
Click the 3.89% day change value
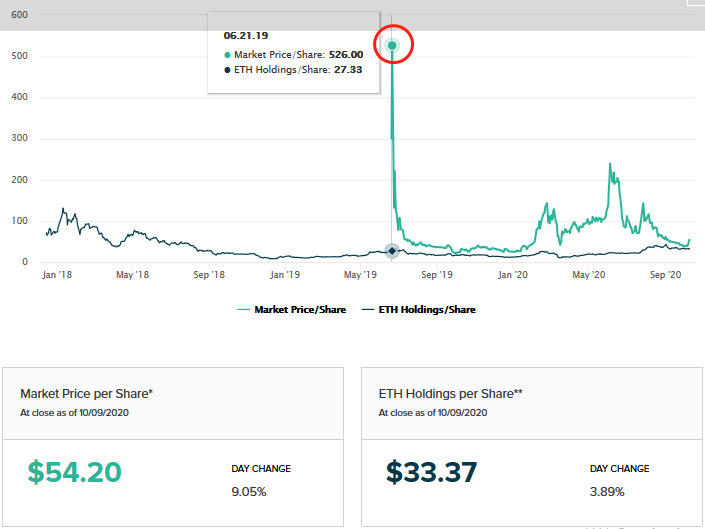(607, 491)
